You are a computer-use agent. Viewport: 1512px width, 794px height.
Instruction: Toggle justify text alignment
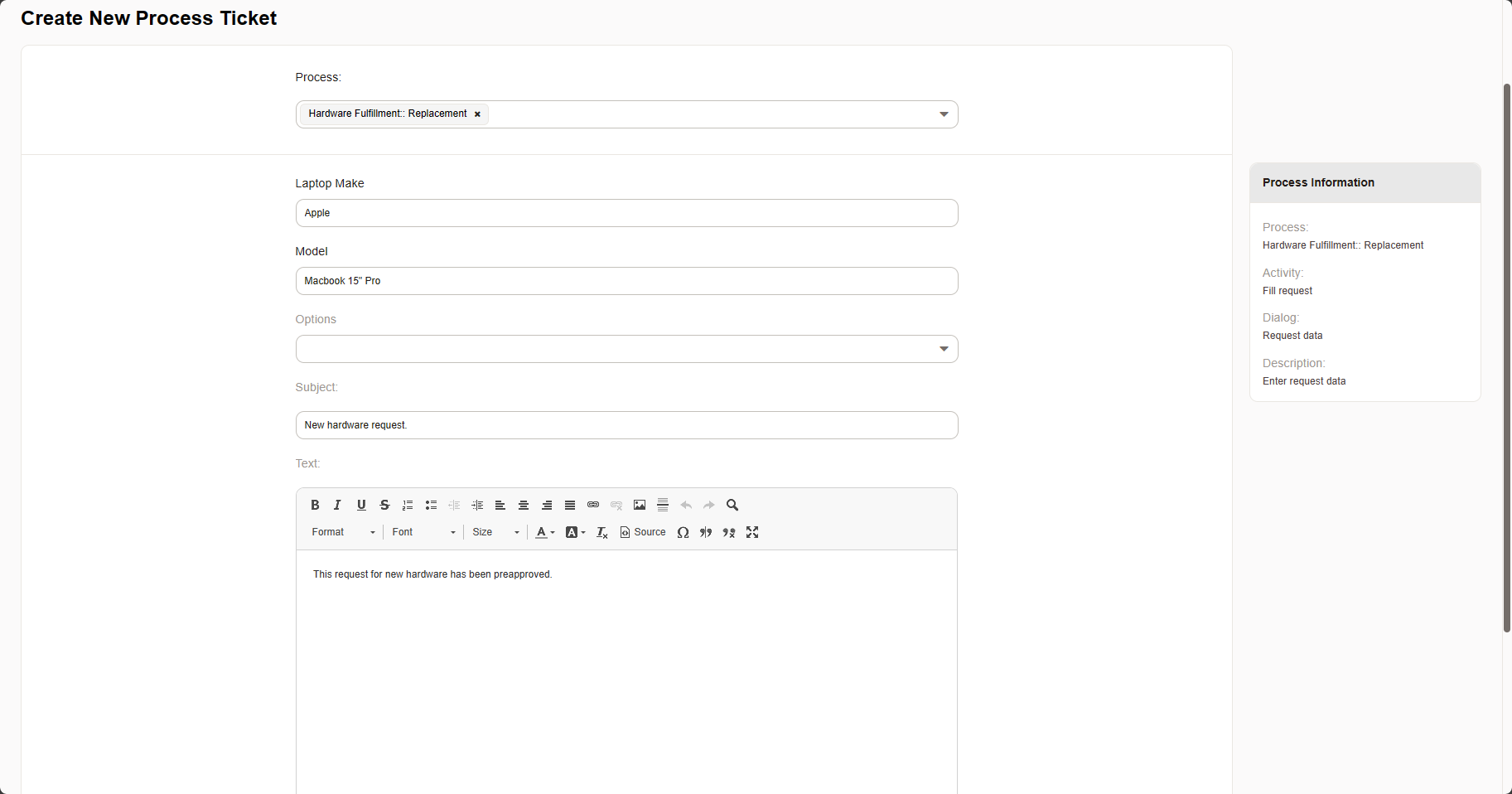click(x=570, y=505)
